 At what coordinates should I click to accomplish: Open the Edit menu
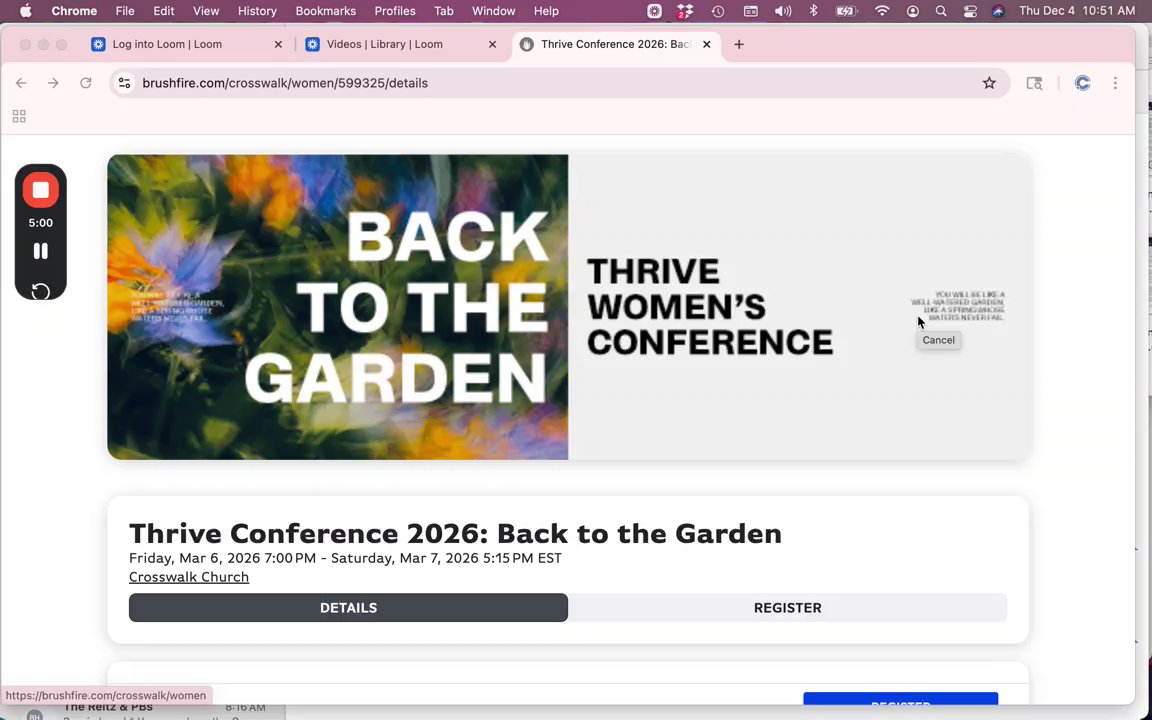(164, 11)
